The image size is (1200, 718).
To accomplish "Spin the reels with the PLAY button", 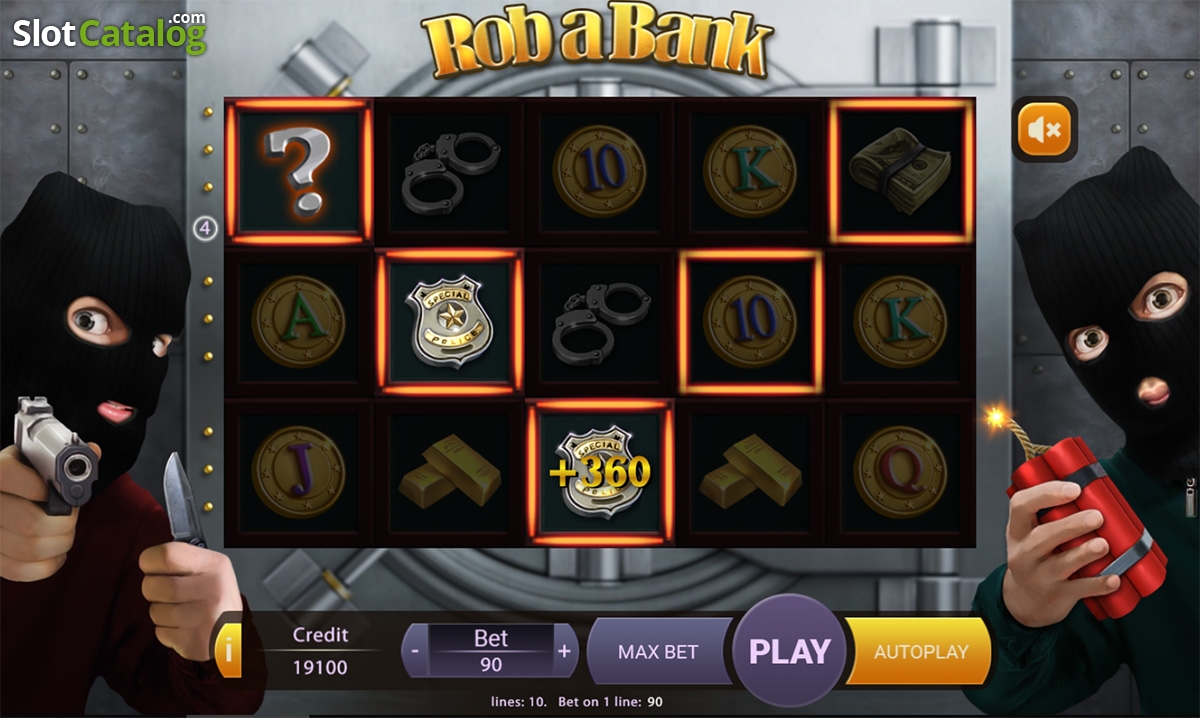I will point(790,651).
